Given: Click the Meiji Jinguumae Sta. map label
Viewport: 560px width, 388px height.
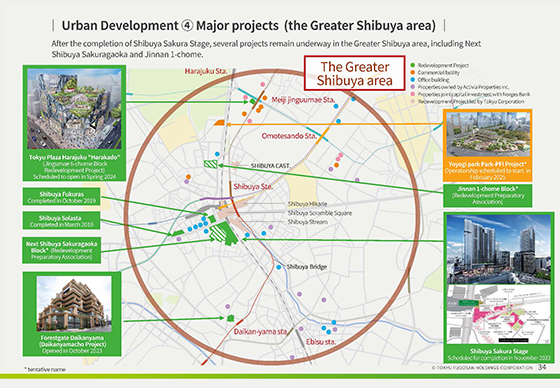Looking at the screenshot, I should 303,100.
